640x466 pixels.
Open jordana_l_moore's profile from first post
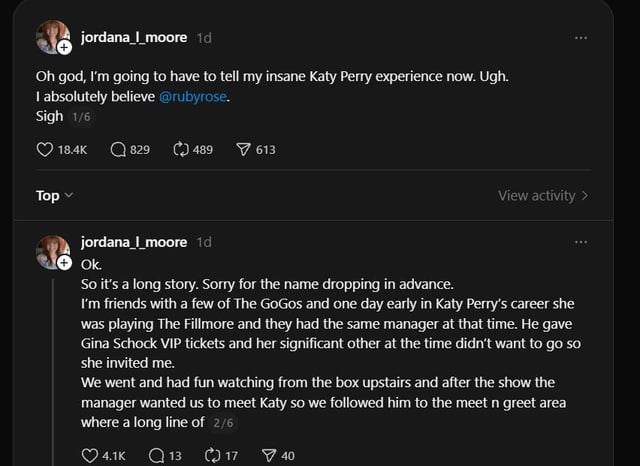click(133, 37)
